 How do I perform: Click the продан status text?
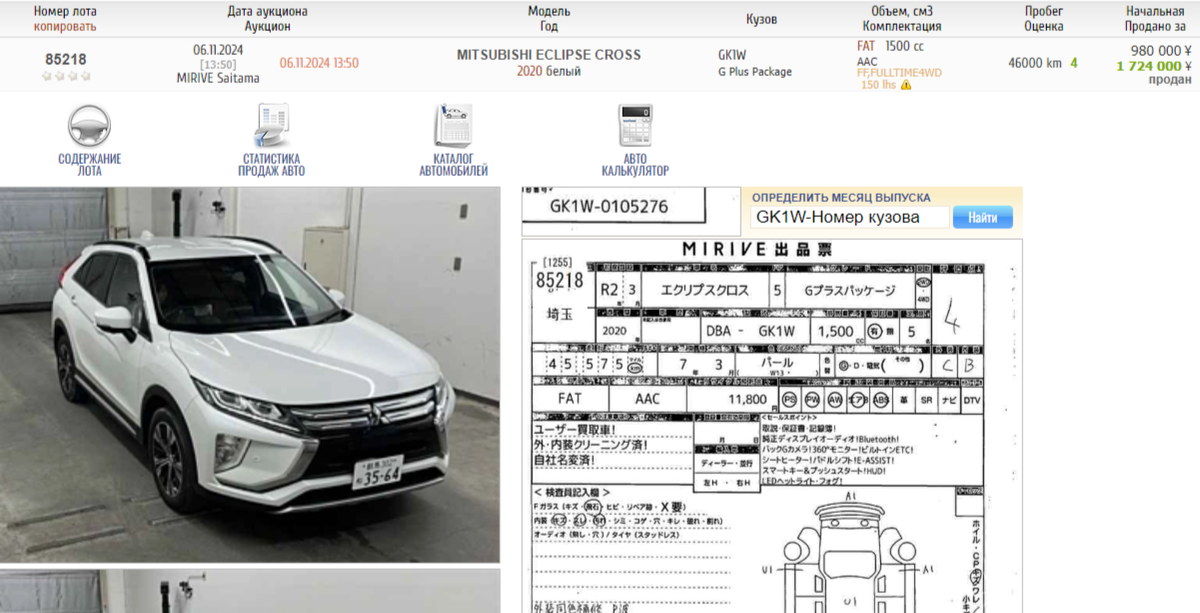[x=1169, y=80]
